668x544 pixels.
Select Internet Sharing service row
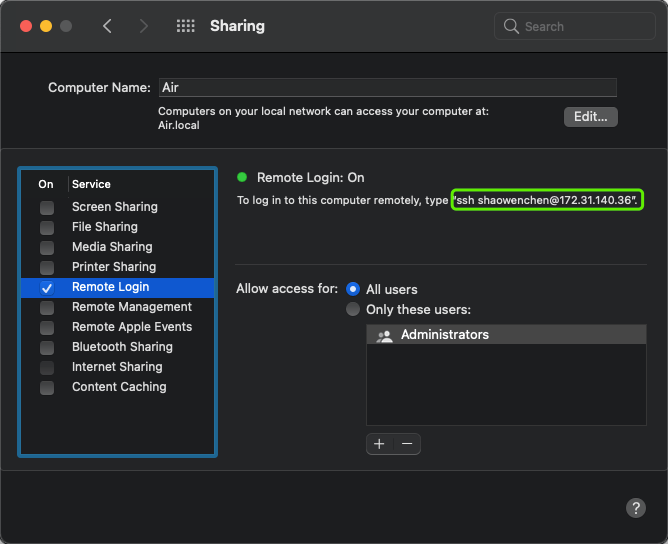pyautogui.click(x=118, y=367)
